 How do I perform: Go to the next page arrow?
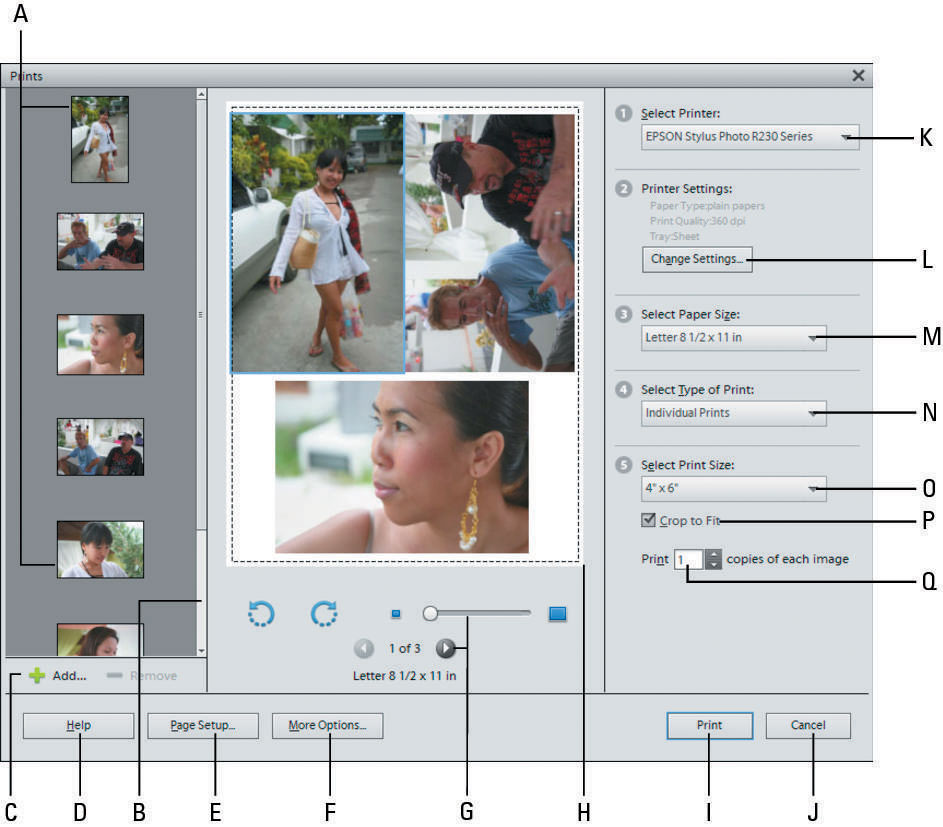coord(445,648)
